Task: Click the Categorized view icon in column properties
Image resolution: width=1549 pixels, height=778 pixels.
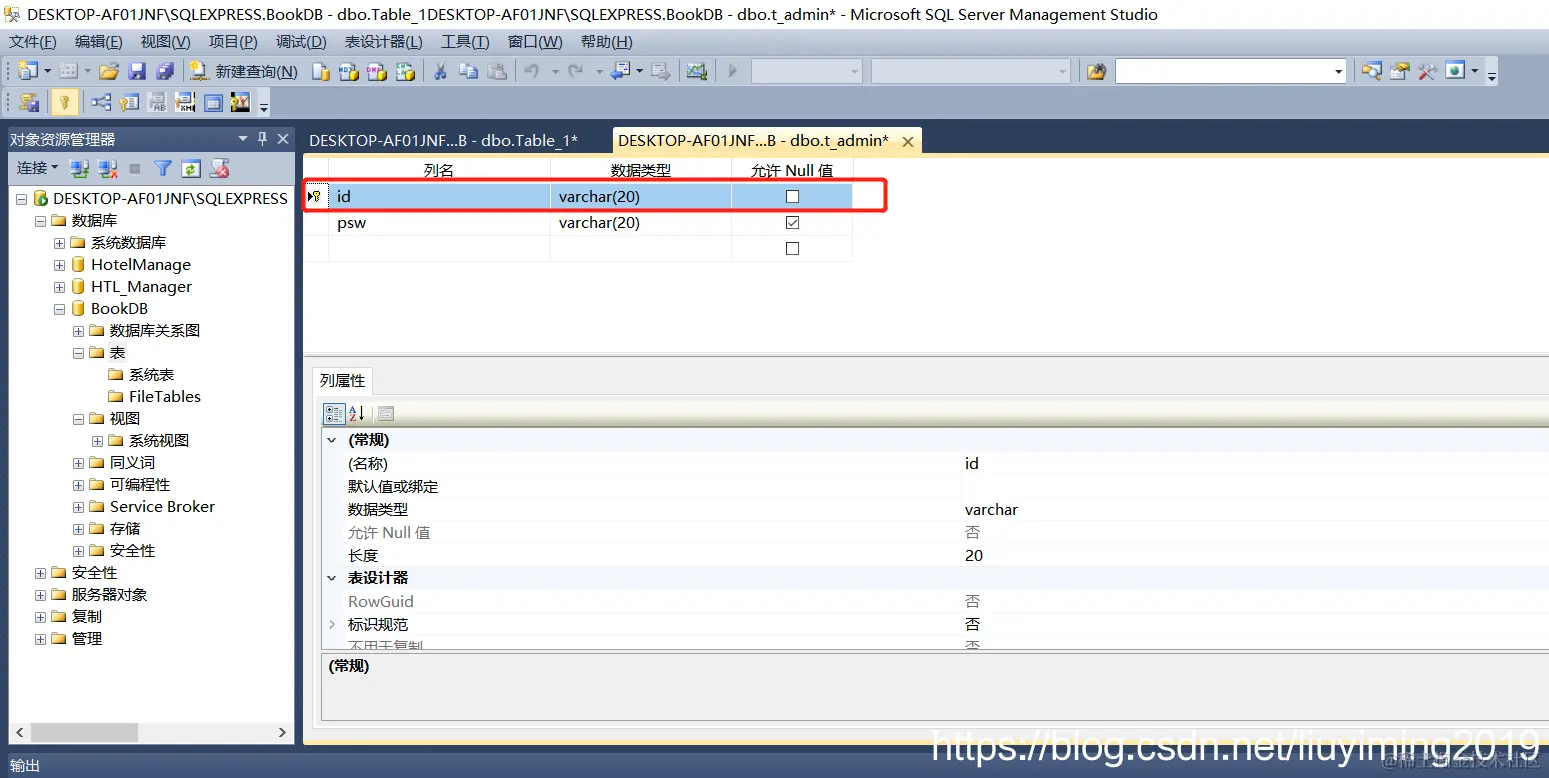Action: click(334, 414)
